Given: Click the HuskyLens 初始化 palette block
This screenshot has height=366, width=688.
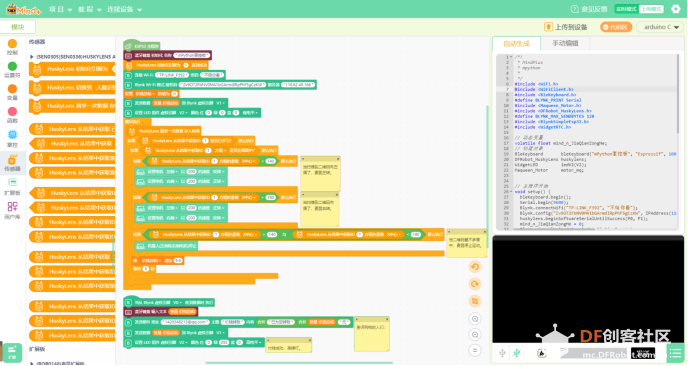Looking at the screenshot, I should click(72, 69).
